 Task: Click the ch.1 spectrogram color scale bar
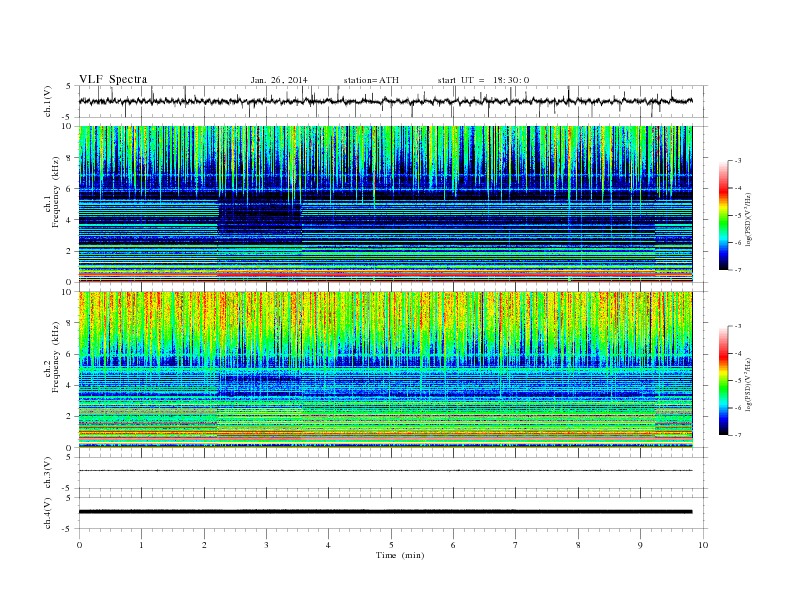pos(723,216)
